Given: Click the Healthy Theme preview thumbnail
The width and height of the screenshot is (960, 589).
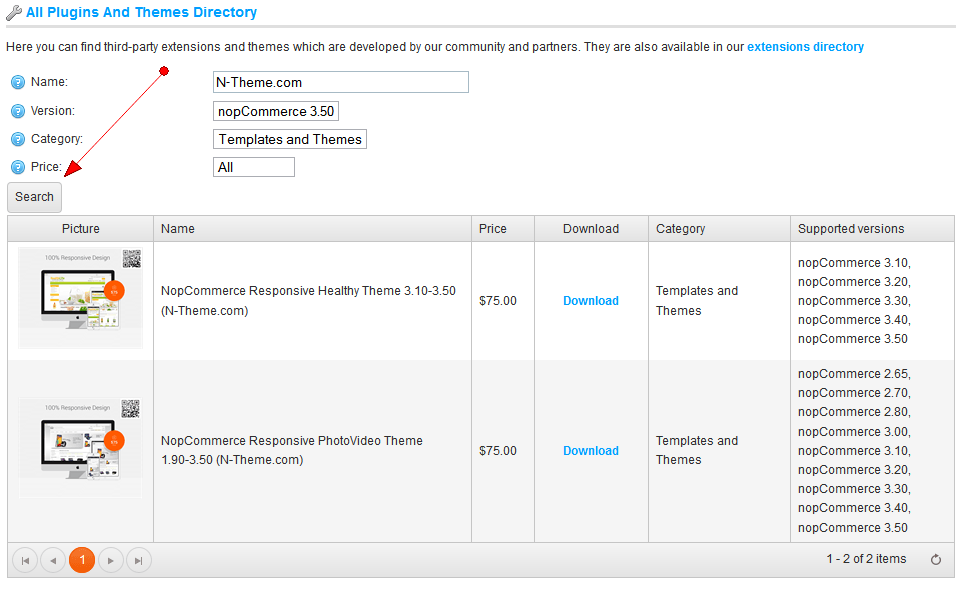Looking at the screenshot, I should pyautogui.click(x=80, y=298).
